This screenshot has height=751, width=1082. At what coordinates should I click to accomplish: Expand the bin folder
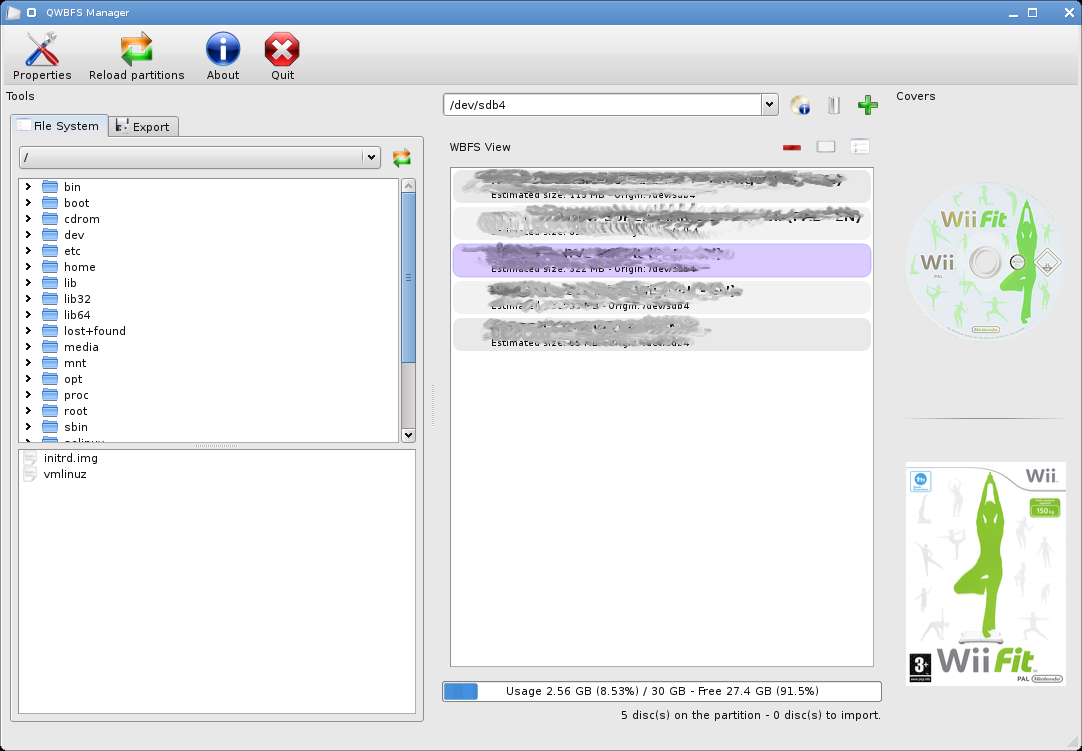click(28, 186)
